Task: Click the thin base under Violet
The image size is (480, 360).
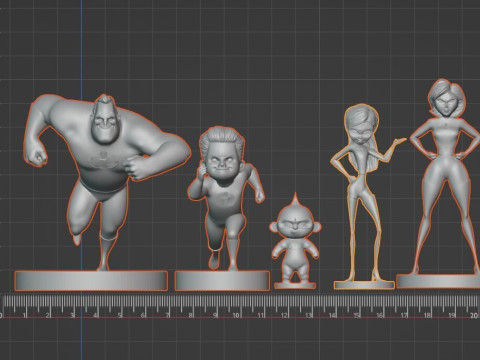Action: tap(364, 285)
